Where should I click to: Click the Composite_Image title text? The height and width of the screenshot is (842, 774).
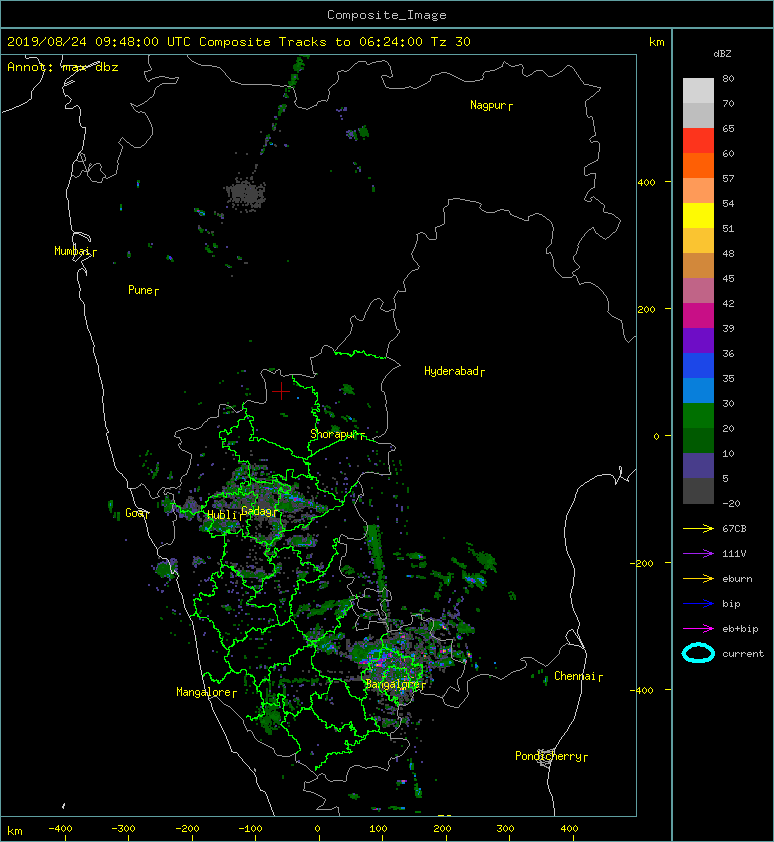coord(387,15)
